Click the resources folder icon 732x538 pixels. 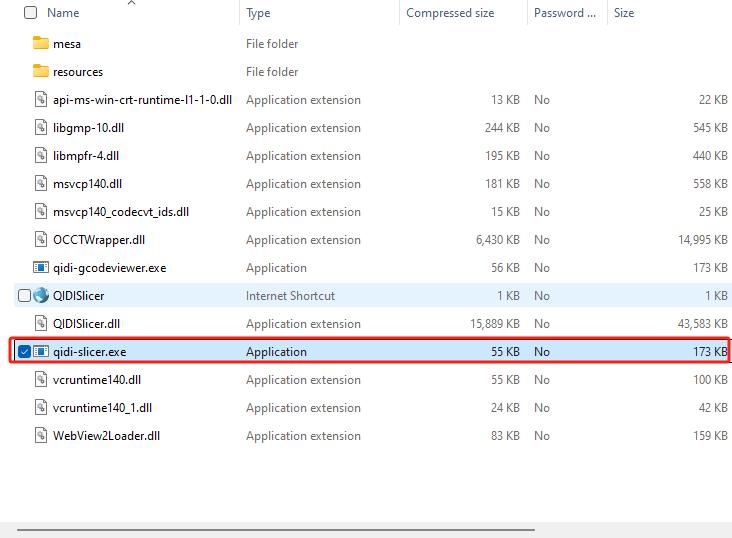coord(41,72)
